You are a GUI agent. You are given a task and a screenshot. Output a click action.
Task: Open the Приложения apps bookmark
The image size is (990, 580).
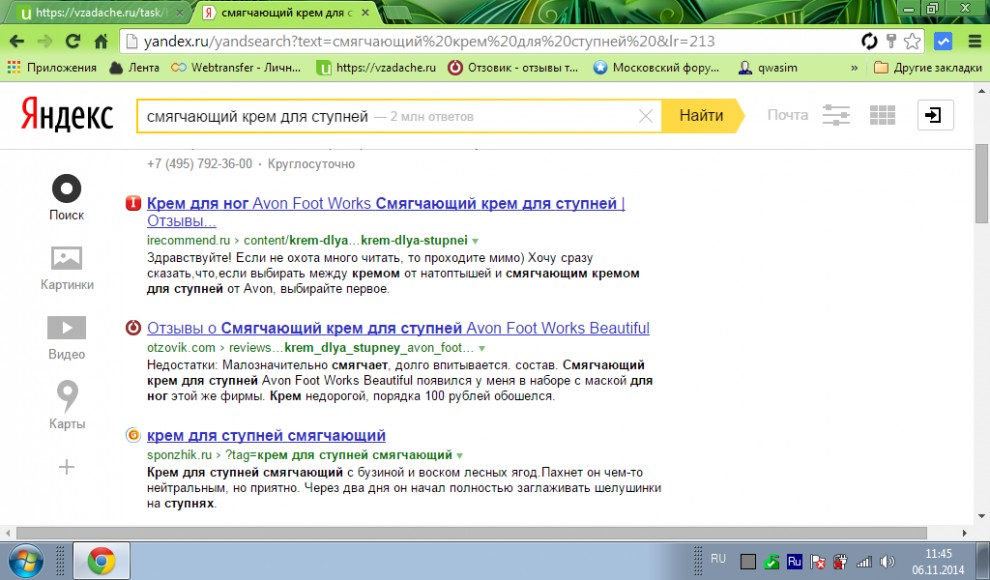(x=52, y=68)
